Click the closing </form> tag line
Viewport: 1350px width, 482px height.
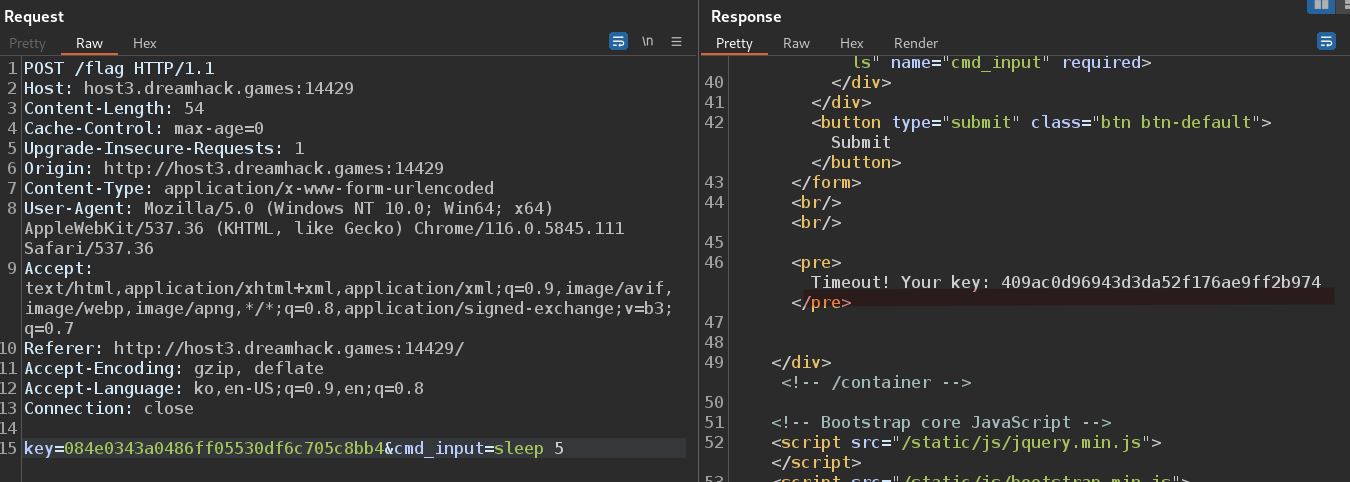tap(826, 182)
